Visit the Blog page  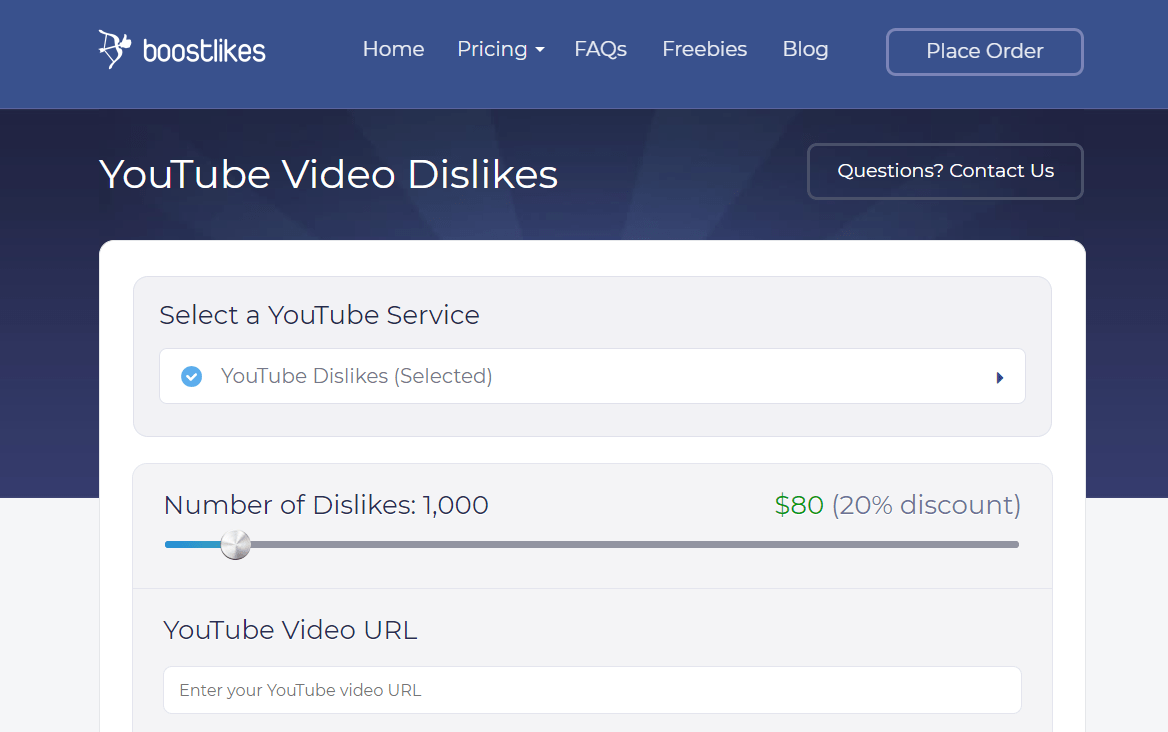805,49
